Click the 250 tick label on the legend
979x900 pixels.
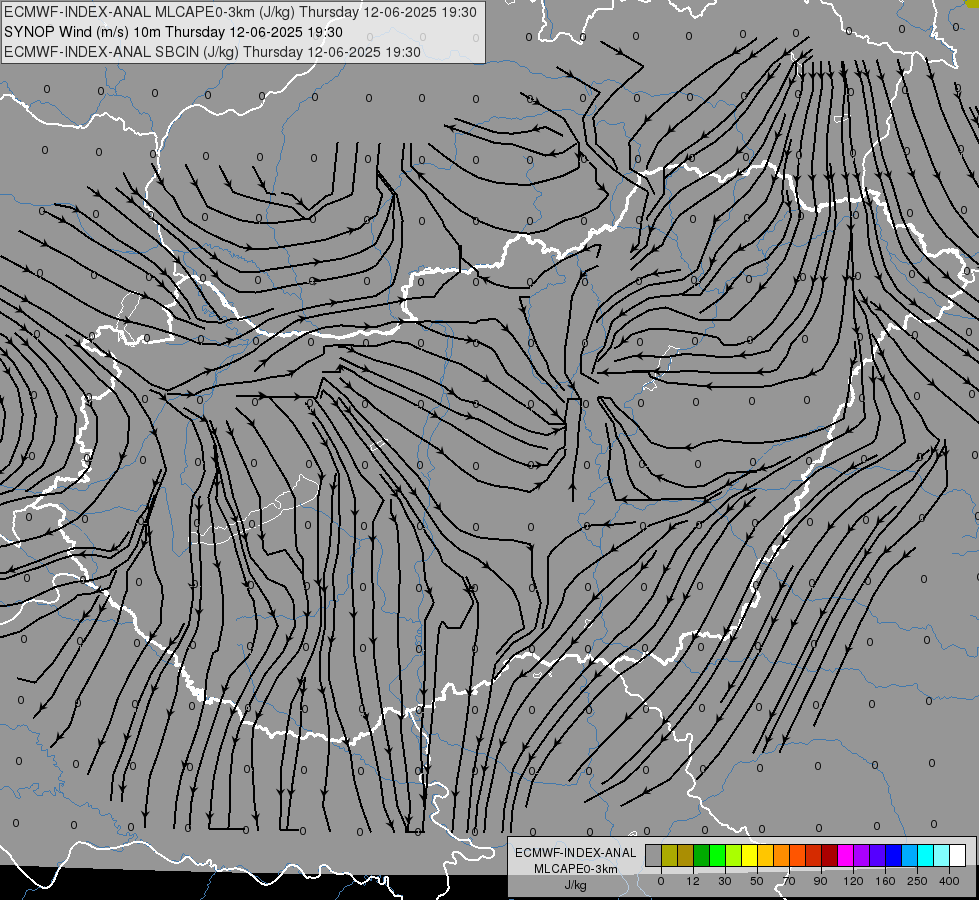(917, 881)
